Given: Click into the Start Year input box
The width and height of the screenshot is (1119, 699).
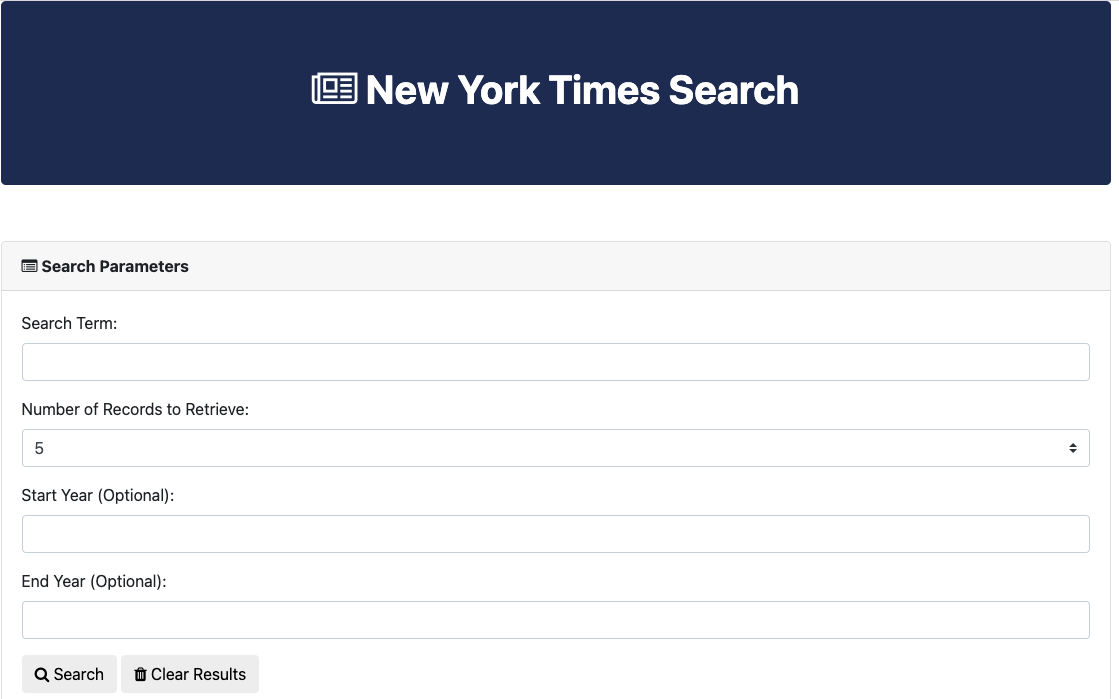Looking at the screenshot, I should point(555,534).
